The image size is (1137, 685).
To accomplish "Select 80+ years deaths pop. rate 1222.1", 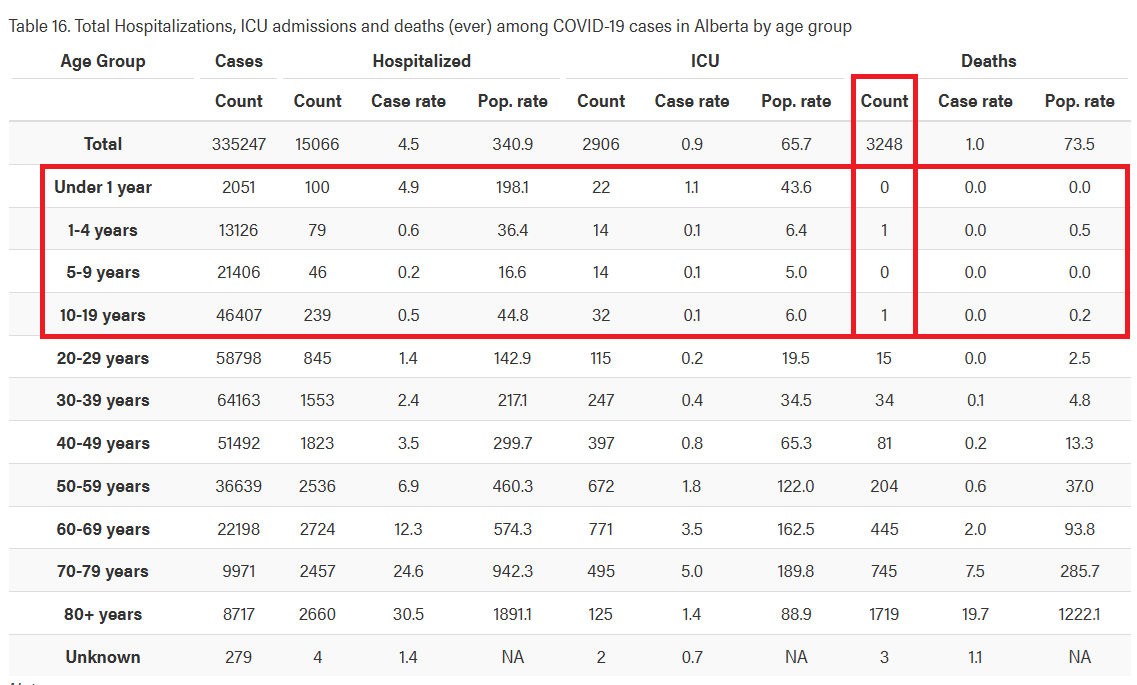I will pos(1079,615).
